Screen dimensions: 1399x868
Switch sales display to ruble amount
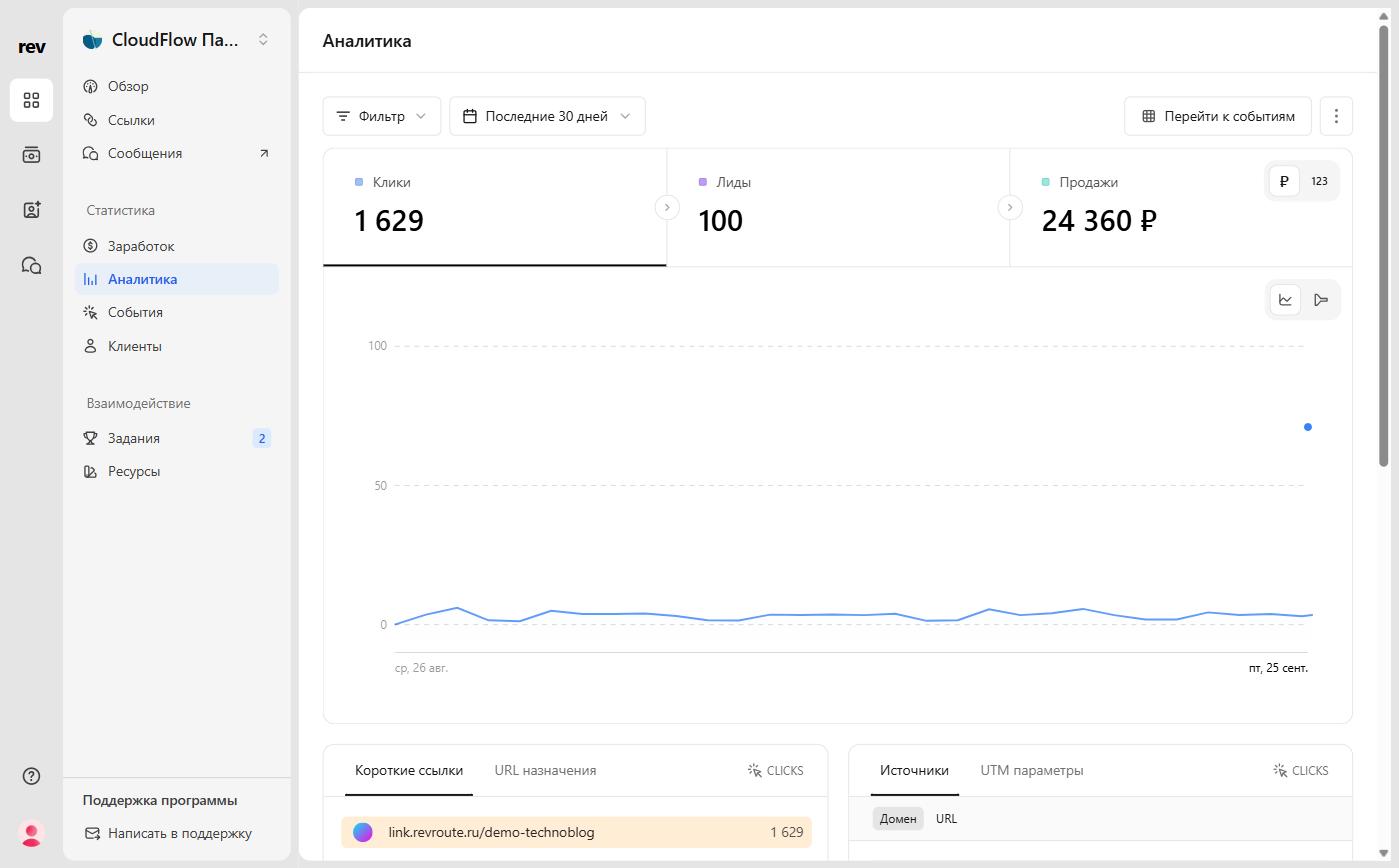pyautogui.click(x=1284, y=181)
